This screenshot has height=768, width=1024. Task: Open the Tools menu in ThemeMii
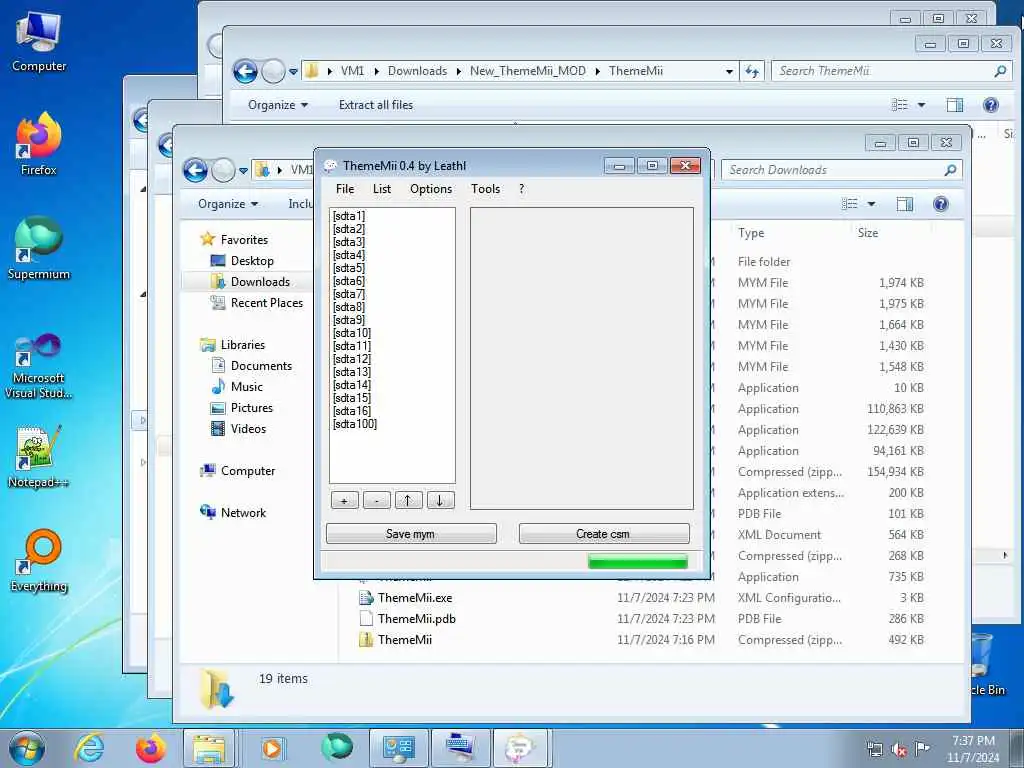485,189
